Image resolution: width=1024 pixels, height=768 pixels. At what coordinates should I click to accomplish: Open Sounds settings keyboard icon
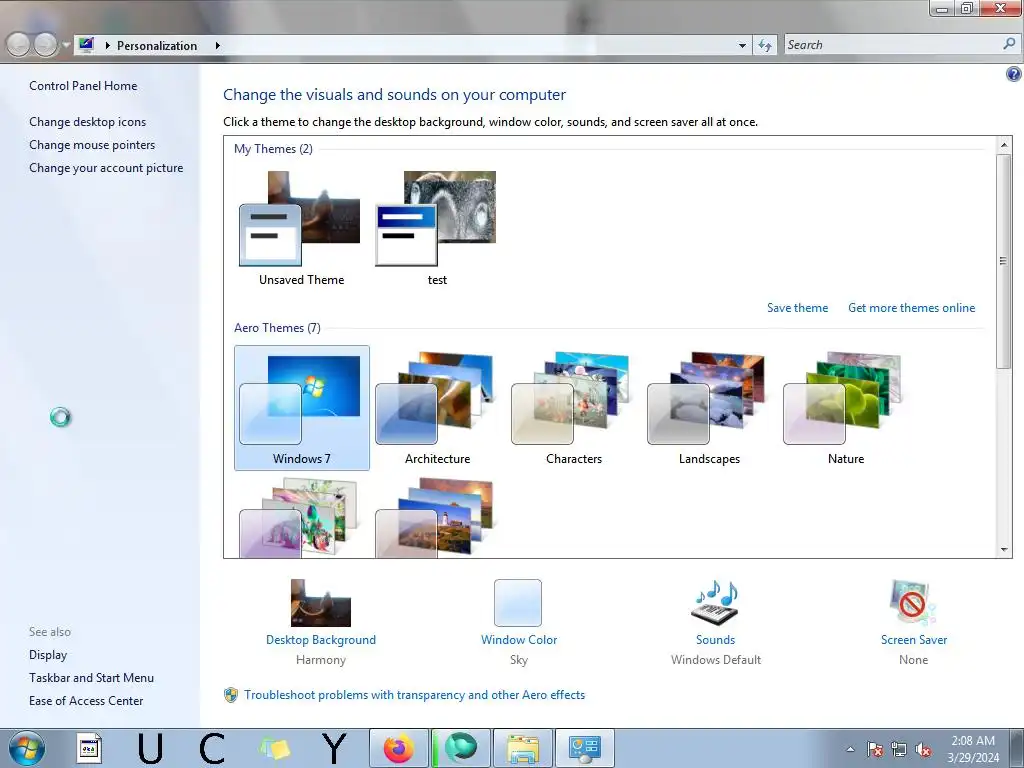[715, 603]
